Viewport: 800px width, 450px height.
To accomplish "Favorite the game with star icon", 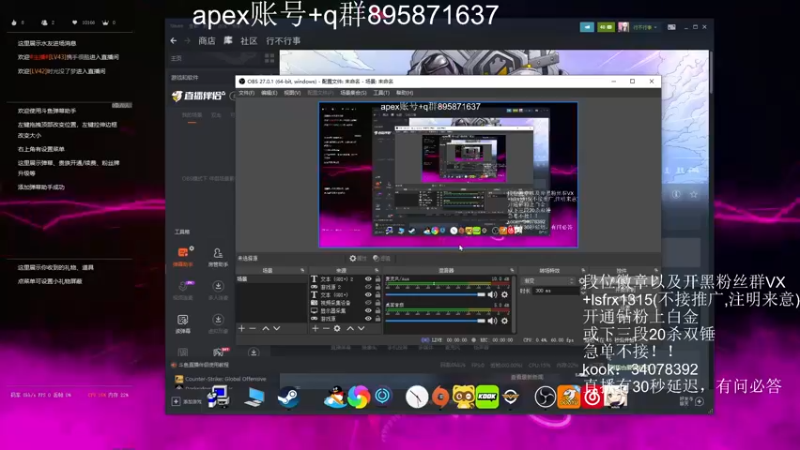I will 693,194.
